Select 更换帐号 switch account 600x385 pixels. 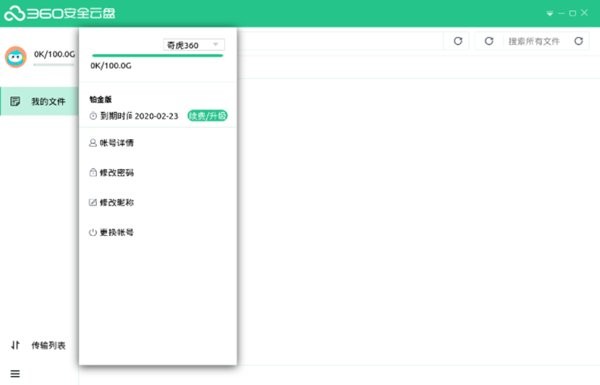(111, 232)
